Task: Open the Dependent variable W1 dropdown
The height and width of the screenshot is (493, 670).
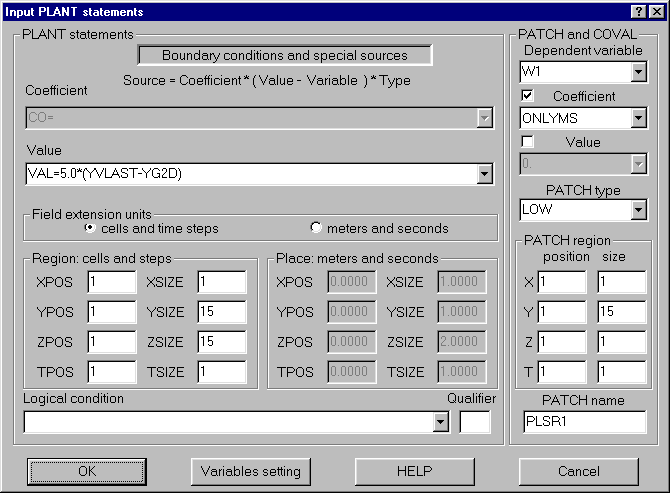Action: point(638,72)
